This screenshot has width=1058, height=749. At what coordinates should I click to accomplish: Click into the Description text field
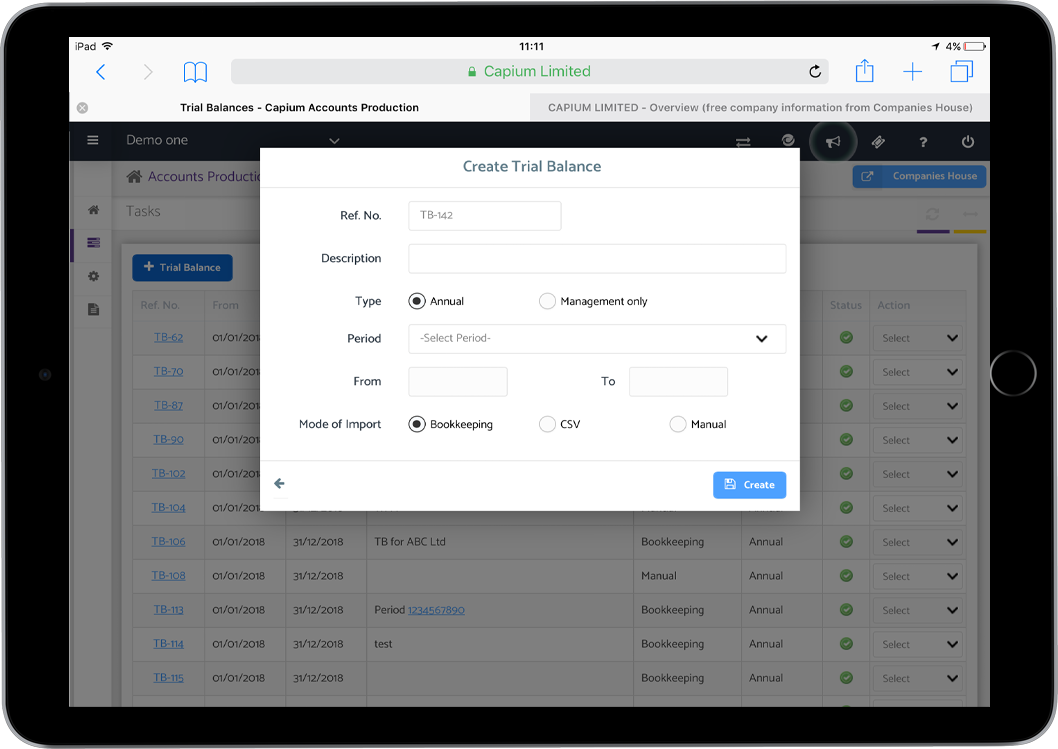[x=597, y=259]
